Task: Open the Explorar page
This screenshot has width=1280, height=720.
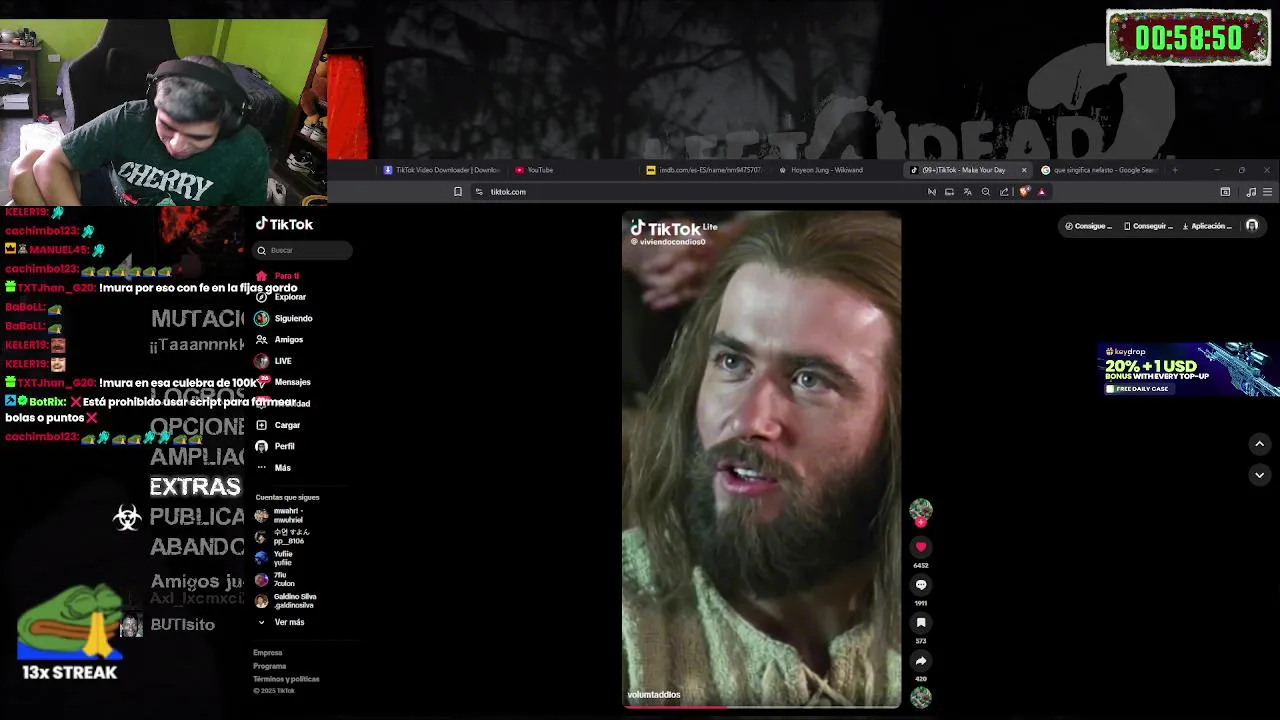Action: coord(281,297)
